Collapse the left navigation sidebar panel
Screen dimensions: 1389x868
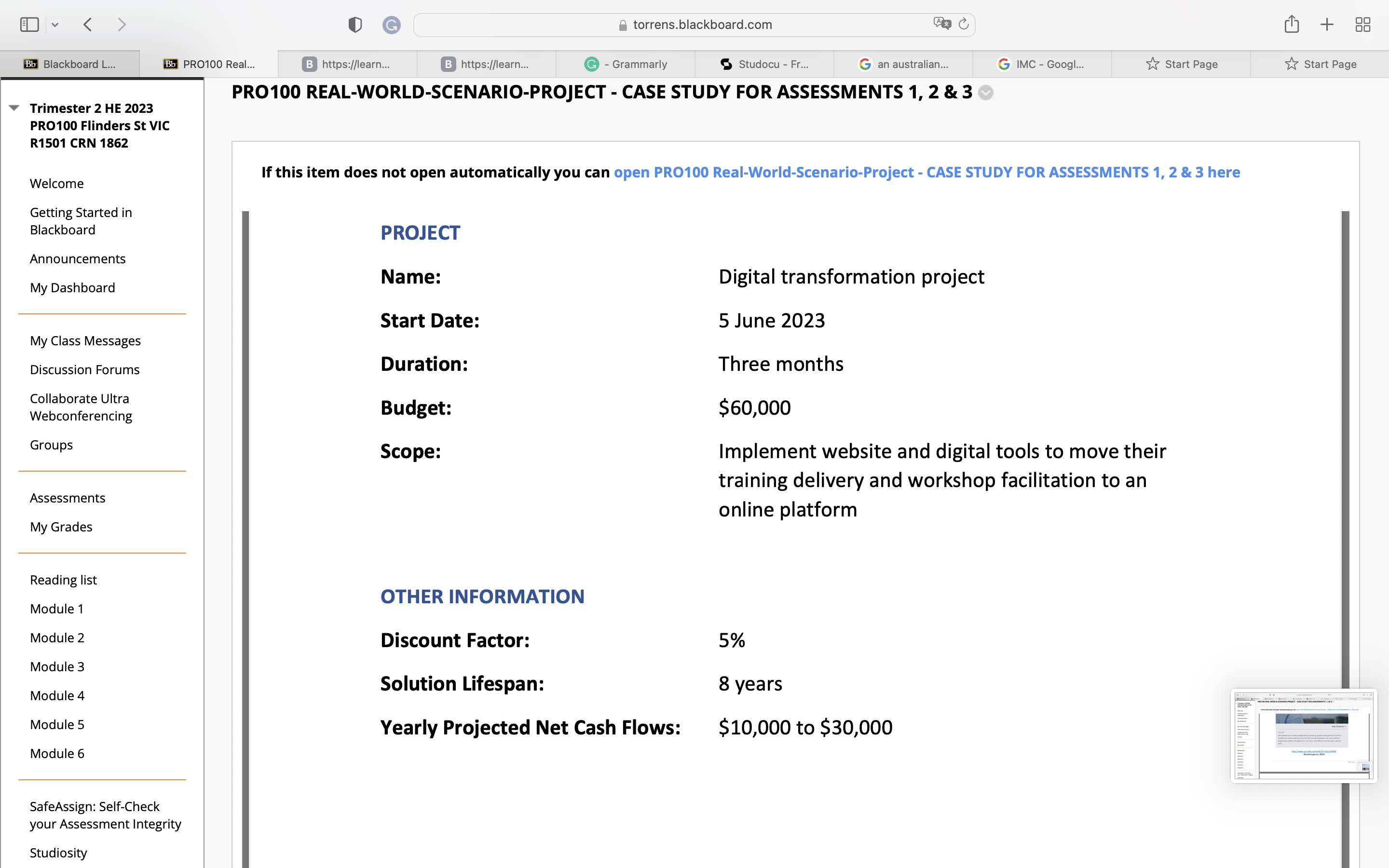pyautogui.click(x=14, y=106)
